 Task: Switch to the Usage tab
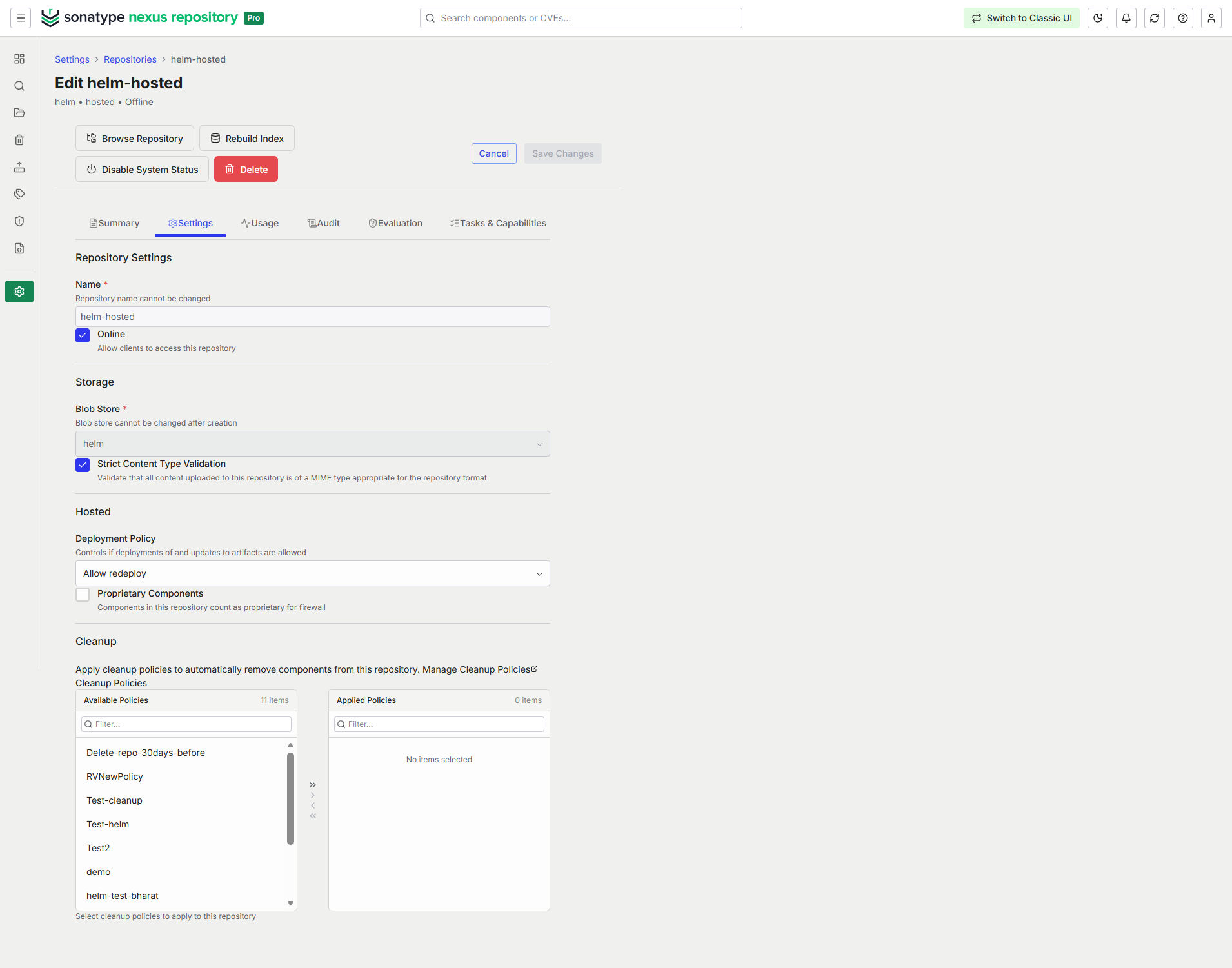click(x=260, y=223)
